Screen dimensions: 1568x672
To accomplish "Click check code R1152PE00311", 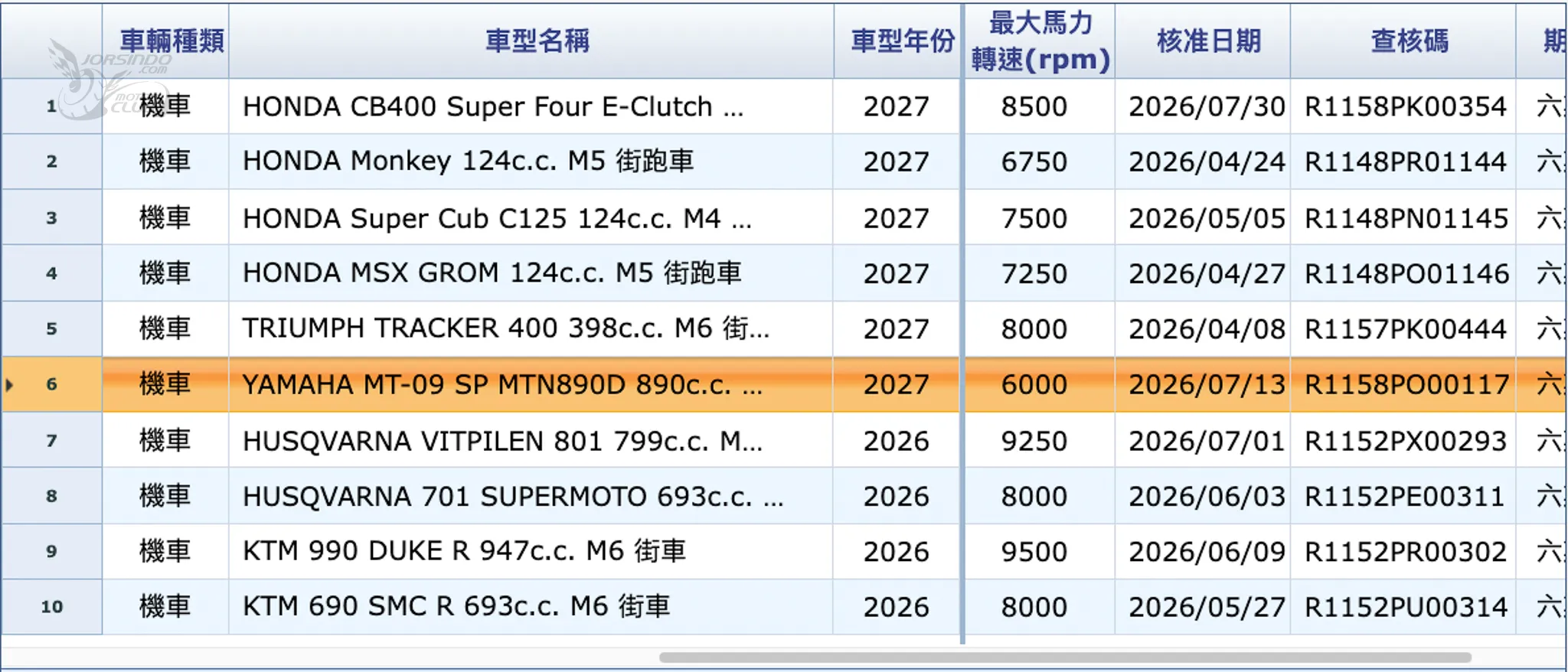I will (1403, 496).
